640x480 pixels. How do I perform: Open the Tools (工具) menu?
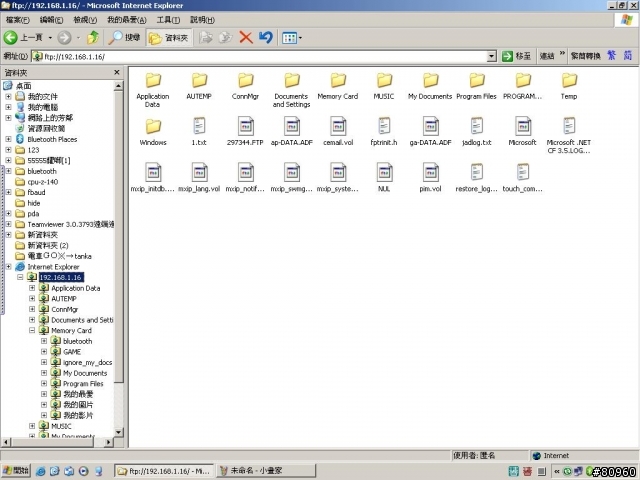(x=168, y=20)
